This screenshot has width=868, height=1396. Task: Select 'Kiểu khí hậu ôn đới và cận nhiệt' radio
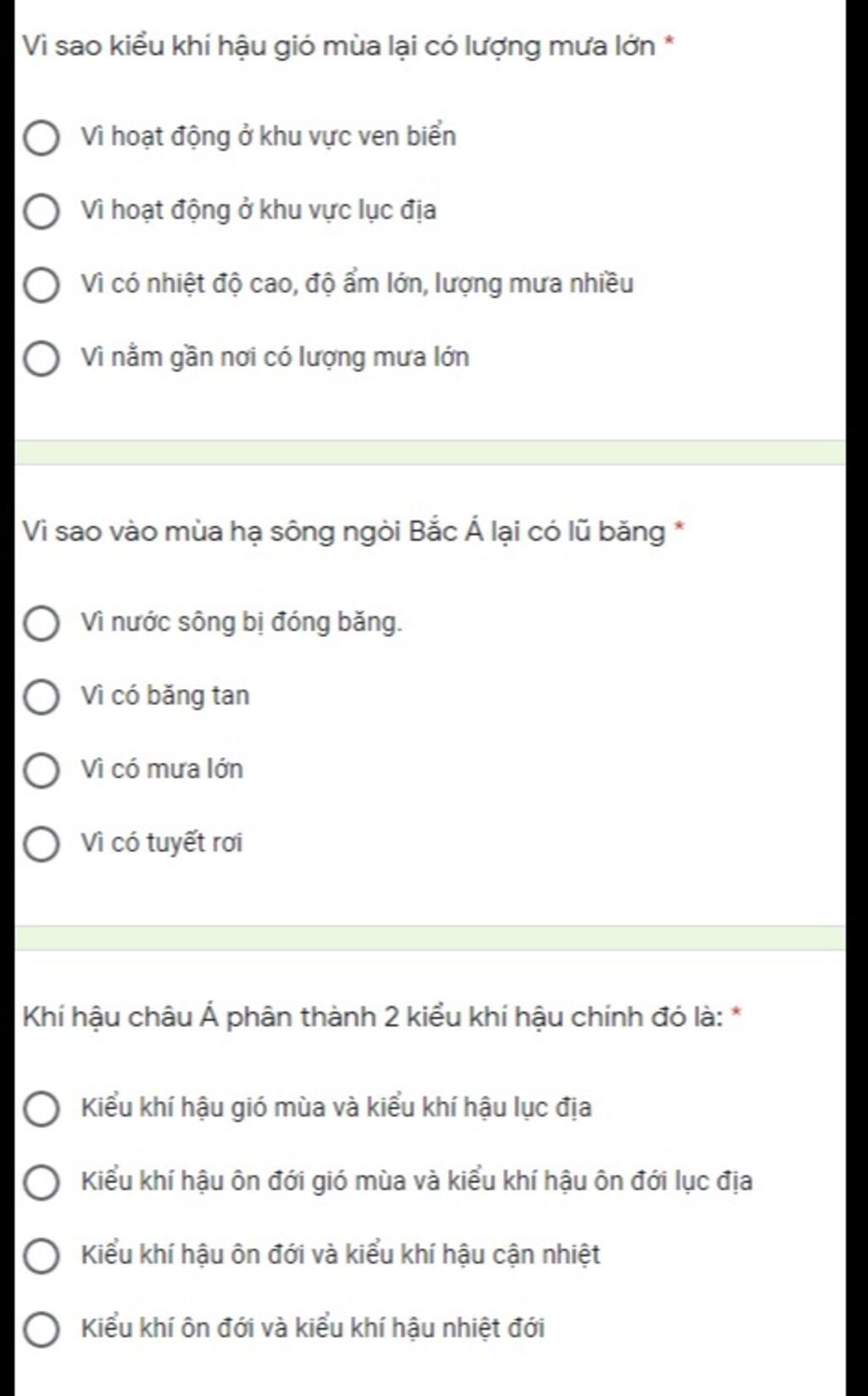coord(41,1255)
